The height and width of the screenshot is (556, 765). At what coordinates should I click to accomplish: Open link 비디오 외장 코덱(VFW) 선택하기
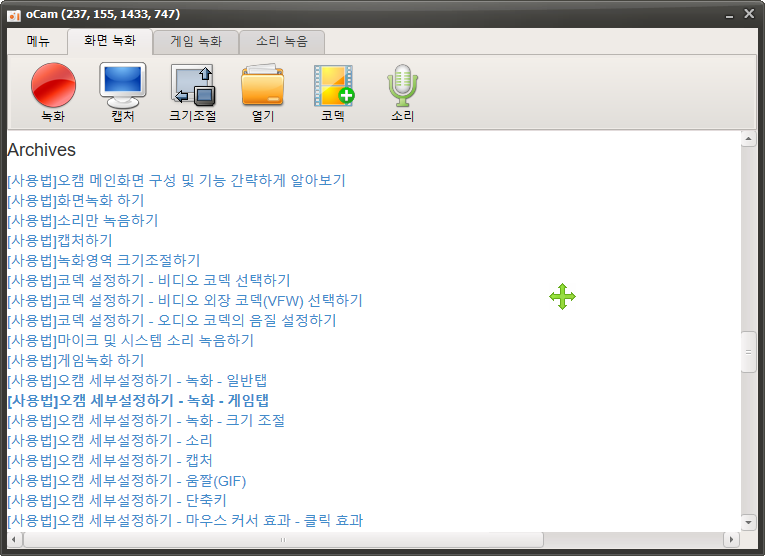point(185,300)
